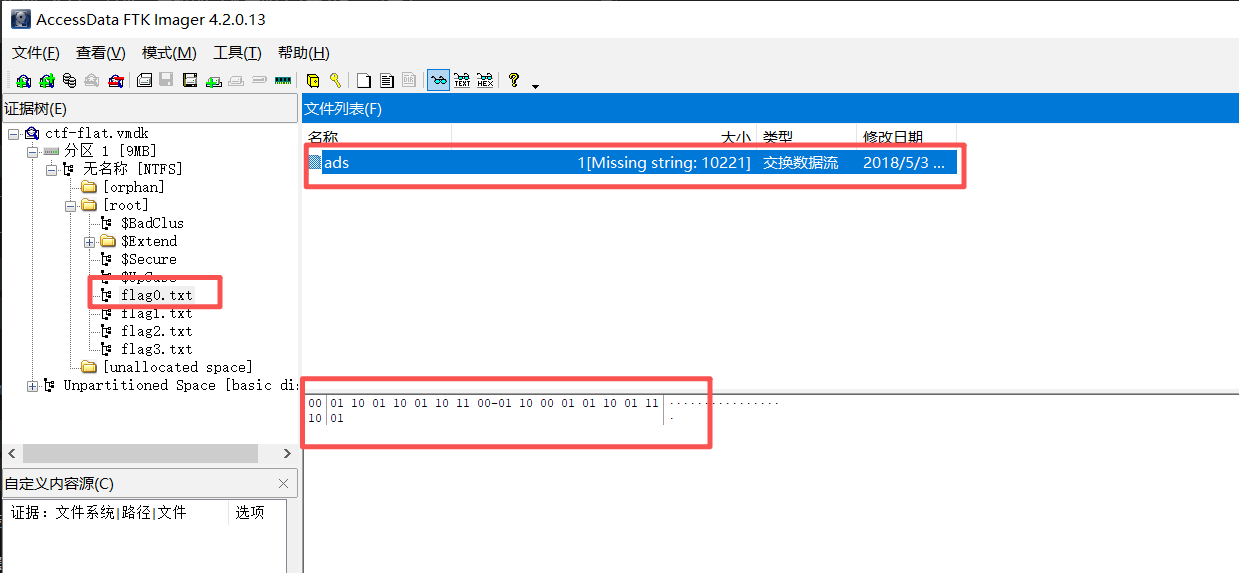Screen dimensions: 1239x573
Task: Toggle automatic file viewer glasses icon
Action: pyautogui.click(x=438, y=81)
